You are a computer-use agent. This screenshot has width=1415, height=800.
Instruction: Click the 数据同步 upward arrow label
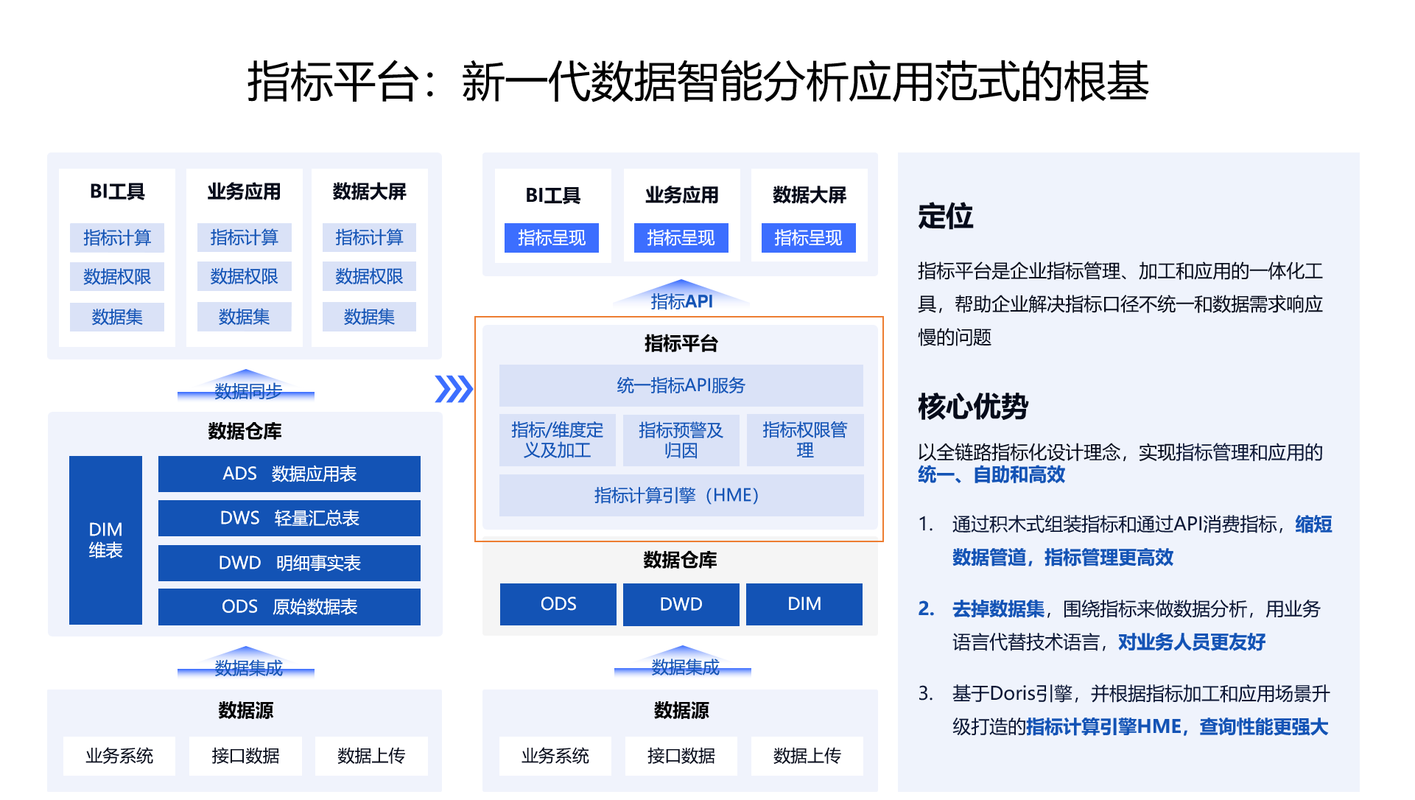pyautogui.click(x=246, y=388)
